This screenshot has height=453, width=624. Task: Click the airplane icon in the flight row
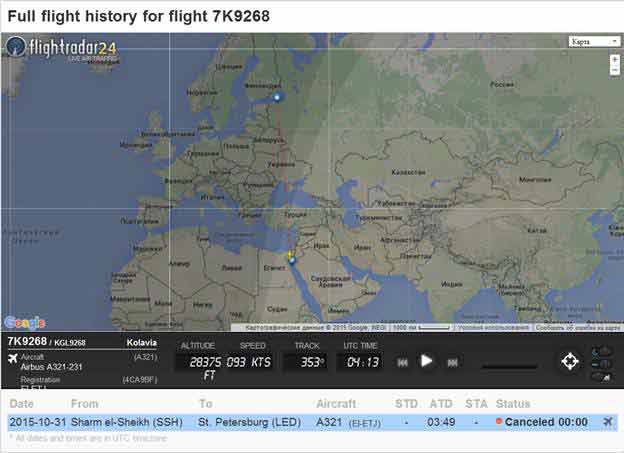606,422
